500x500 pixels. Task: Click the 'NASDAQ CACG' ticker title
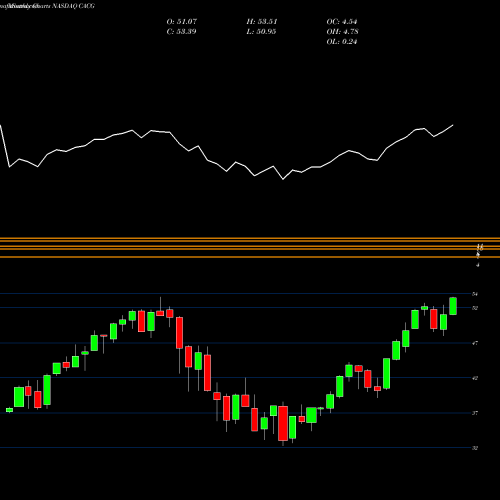pos(73,6)
